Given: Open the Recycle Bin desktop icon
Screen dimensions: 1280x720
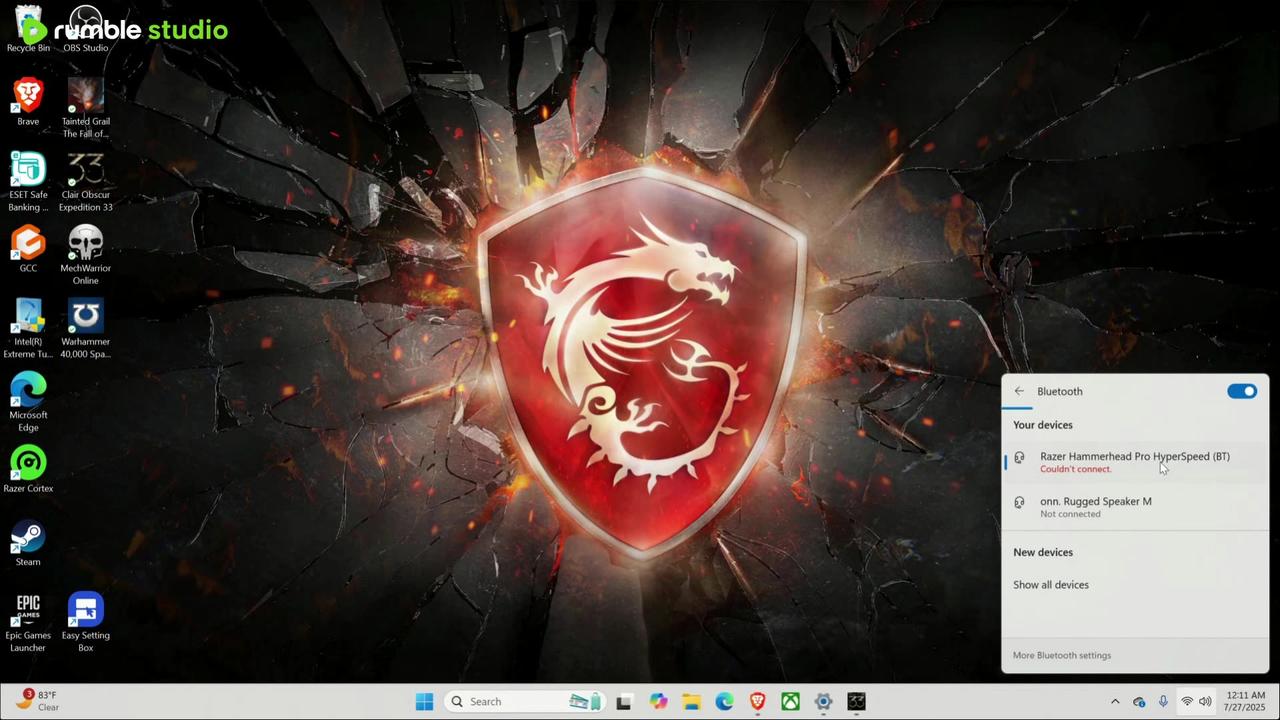Looking at the screenshot, I should click(x=28, y=30).
